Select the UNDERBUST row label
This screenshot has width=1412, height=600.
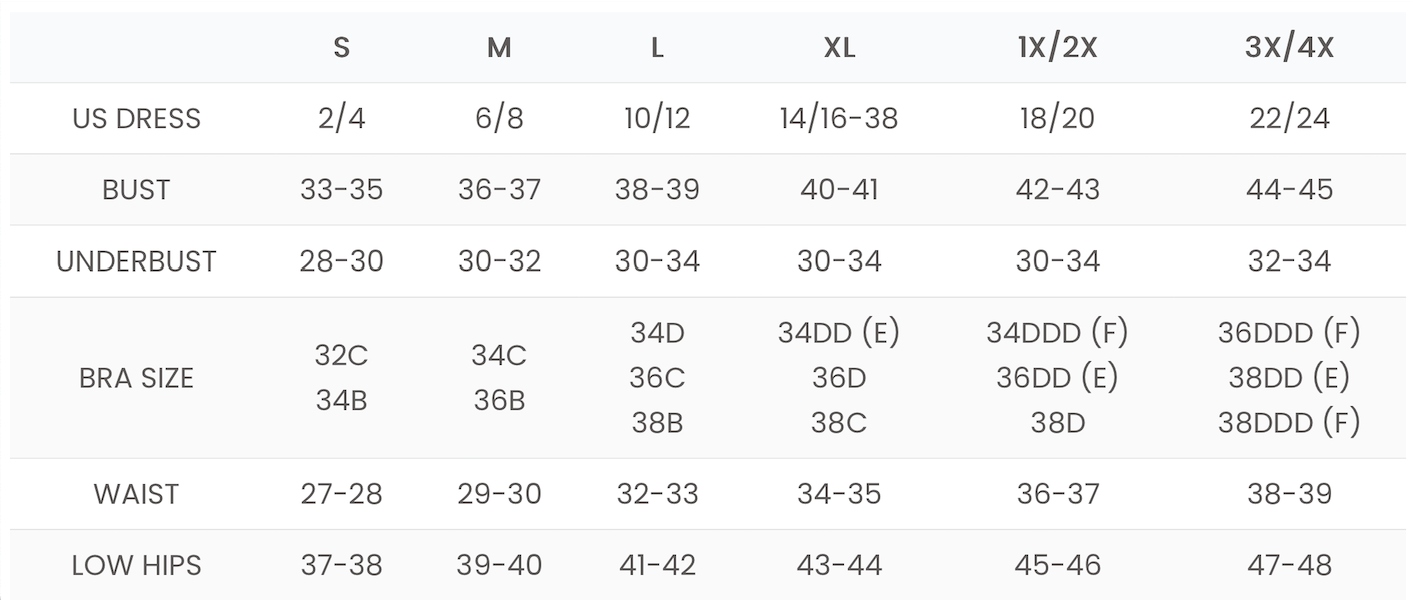(x=136, y=262)
